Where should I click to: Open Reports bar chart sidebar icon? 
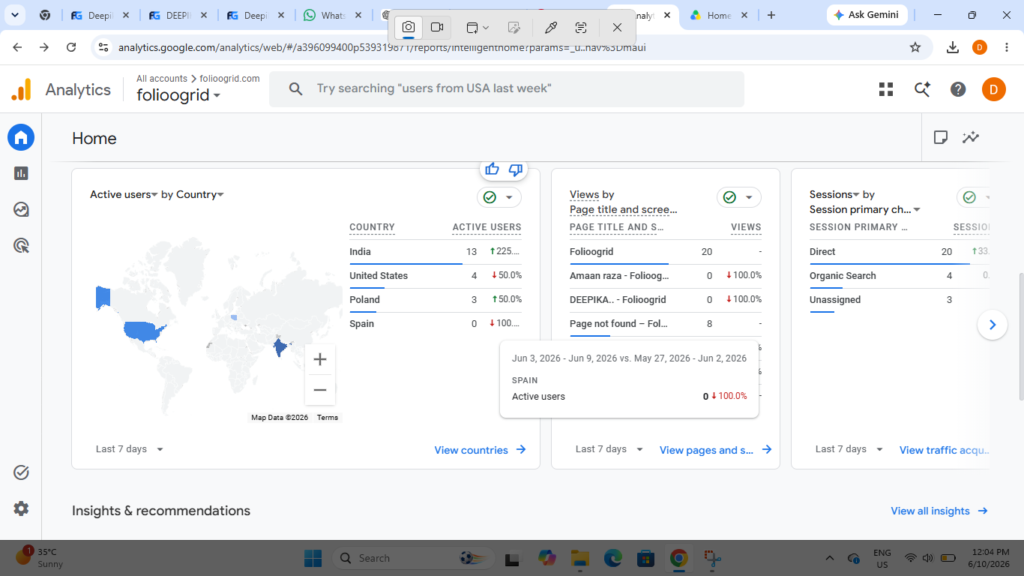[x=21, y=173]
